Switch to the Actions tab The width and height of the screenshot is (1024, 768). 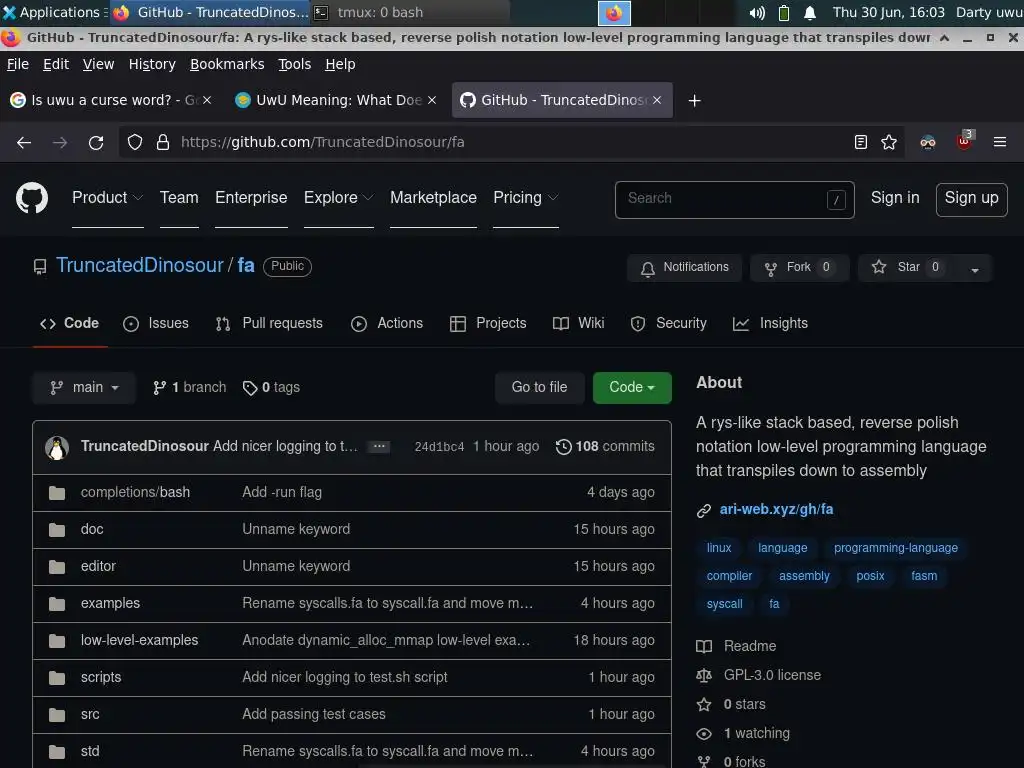pos(387,323)
